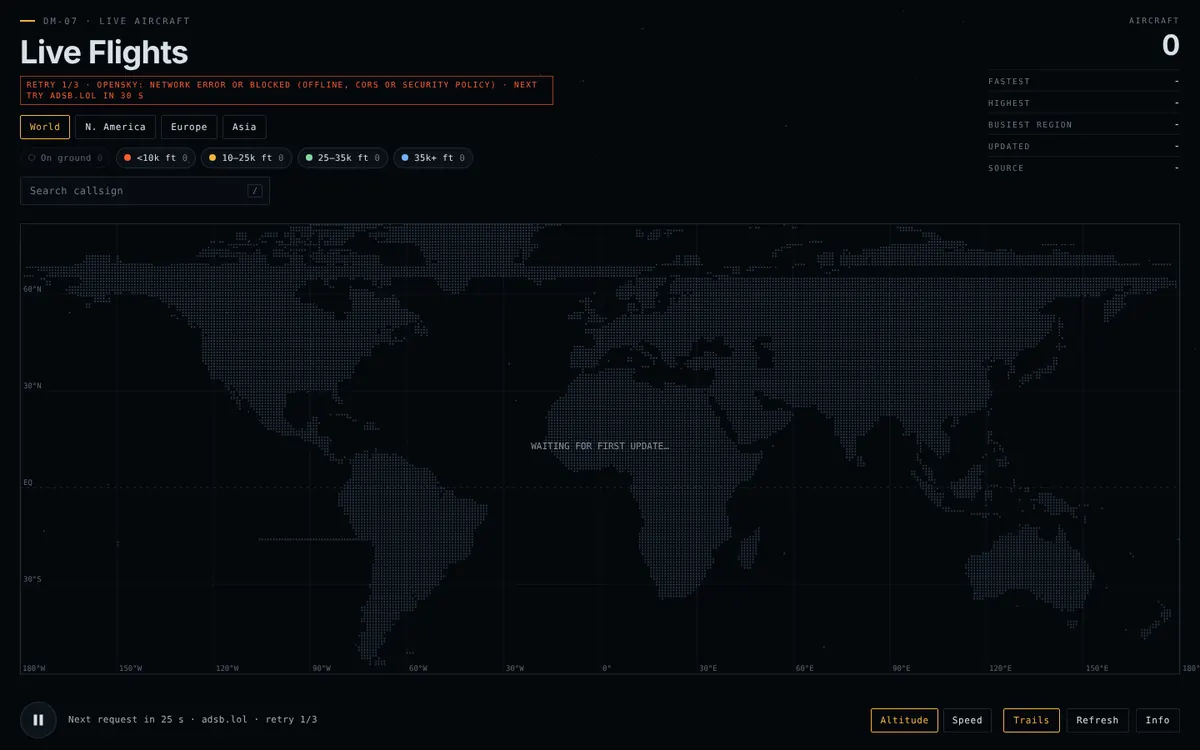Click the 30°S latitude label

(33, 579)
